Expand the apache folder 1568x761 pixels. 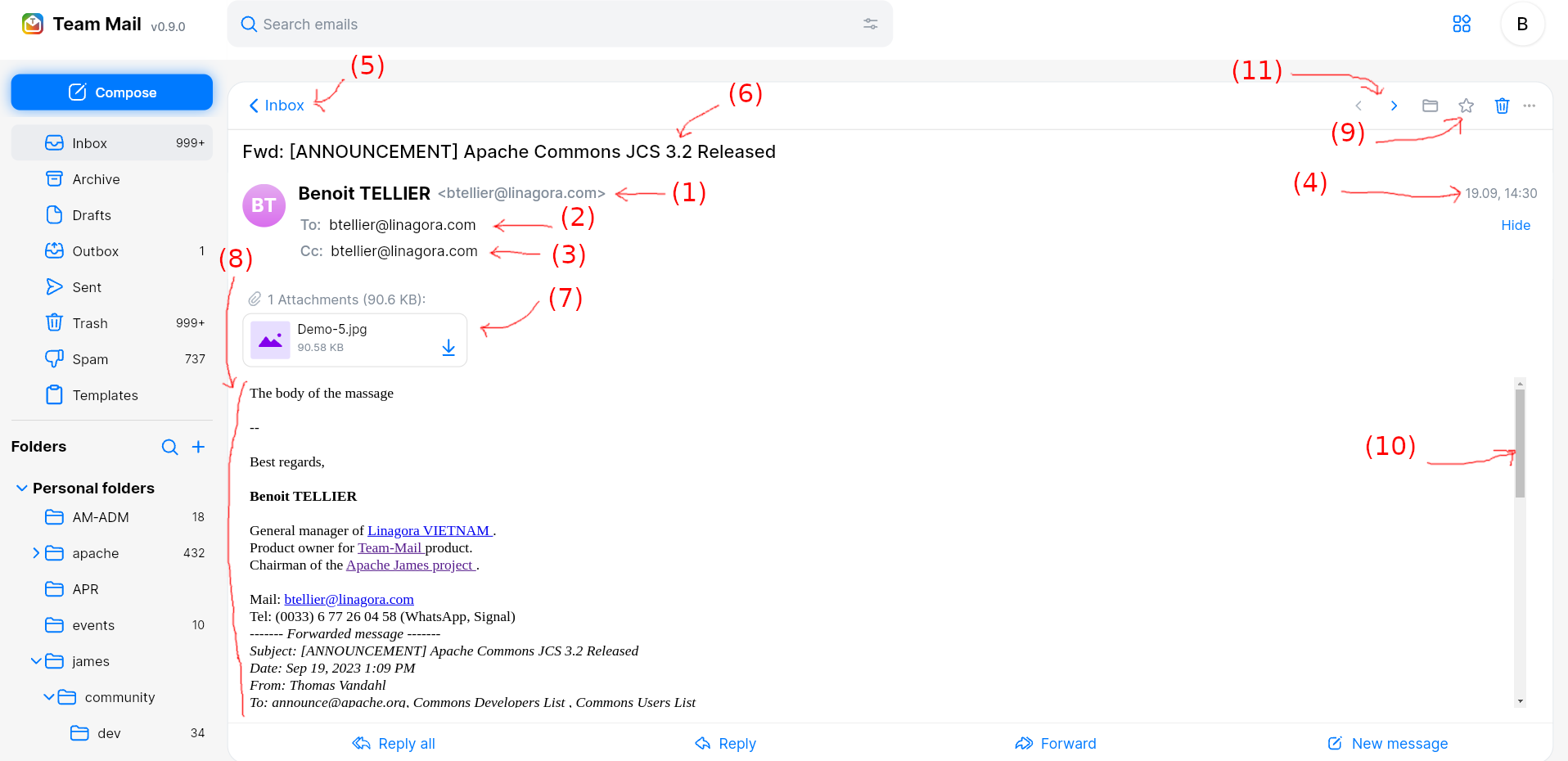[x=36, y=553]
